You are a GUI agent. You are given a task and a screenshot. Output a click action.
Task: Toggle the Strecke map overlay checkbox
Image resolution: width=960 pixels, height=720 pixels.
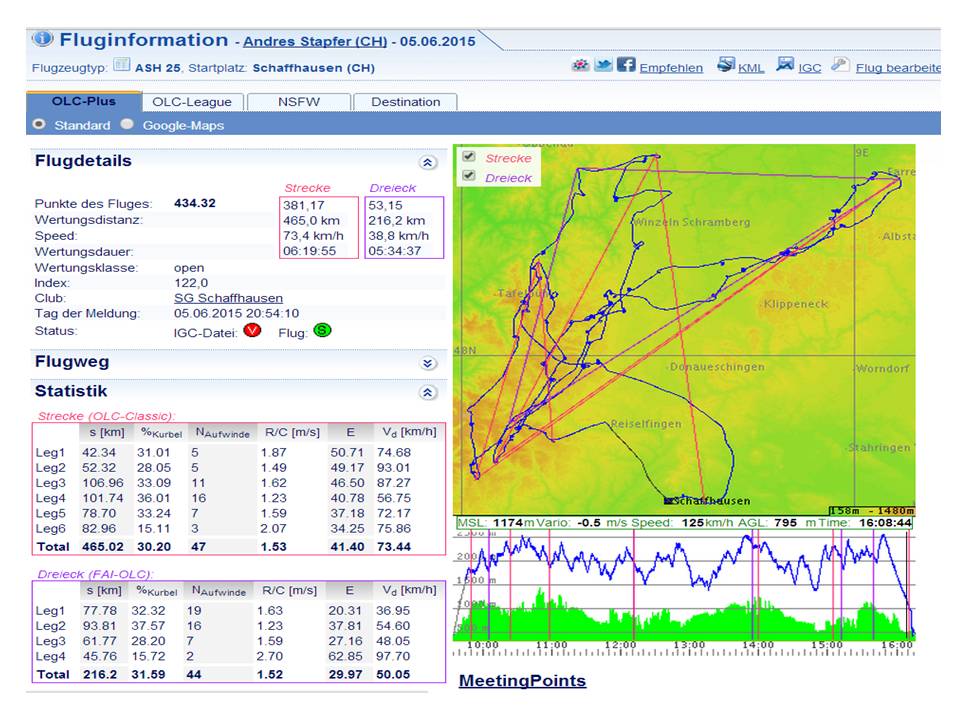(468, 157)
